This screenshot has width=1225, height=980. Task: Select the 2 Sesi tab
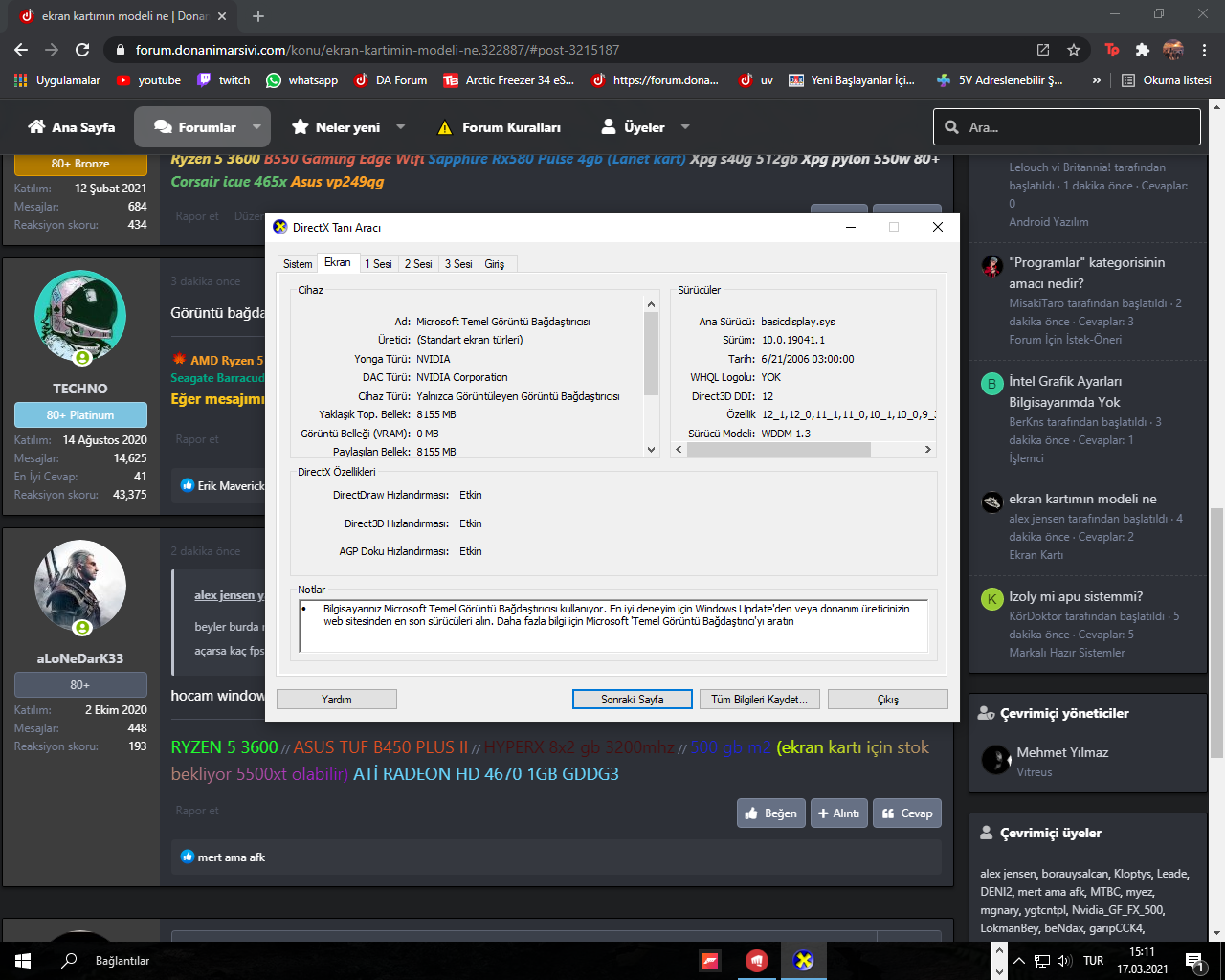pyautogui.click(x=418, y=264)
